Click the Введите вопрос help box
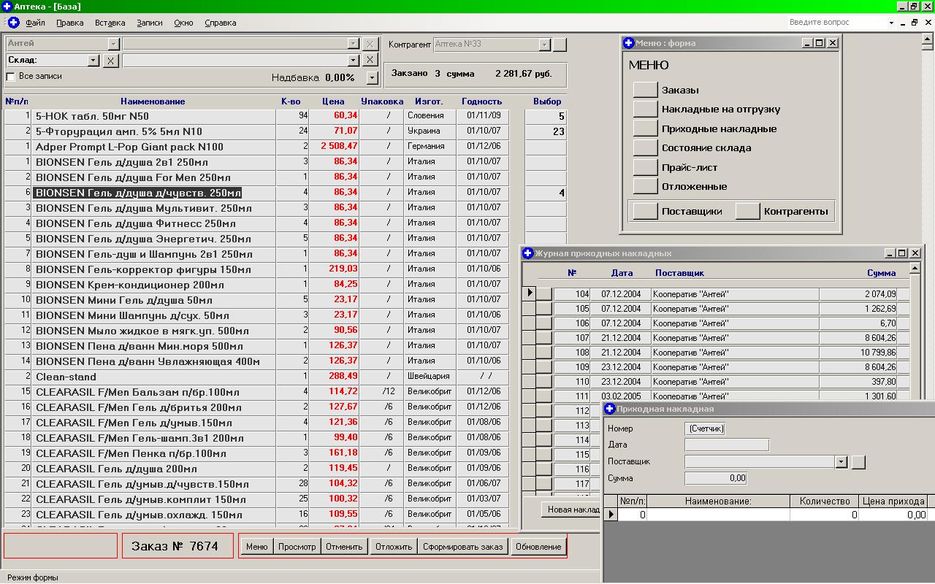The width and height of the screenshot is (935, 584). click(836, 23)
